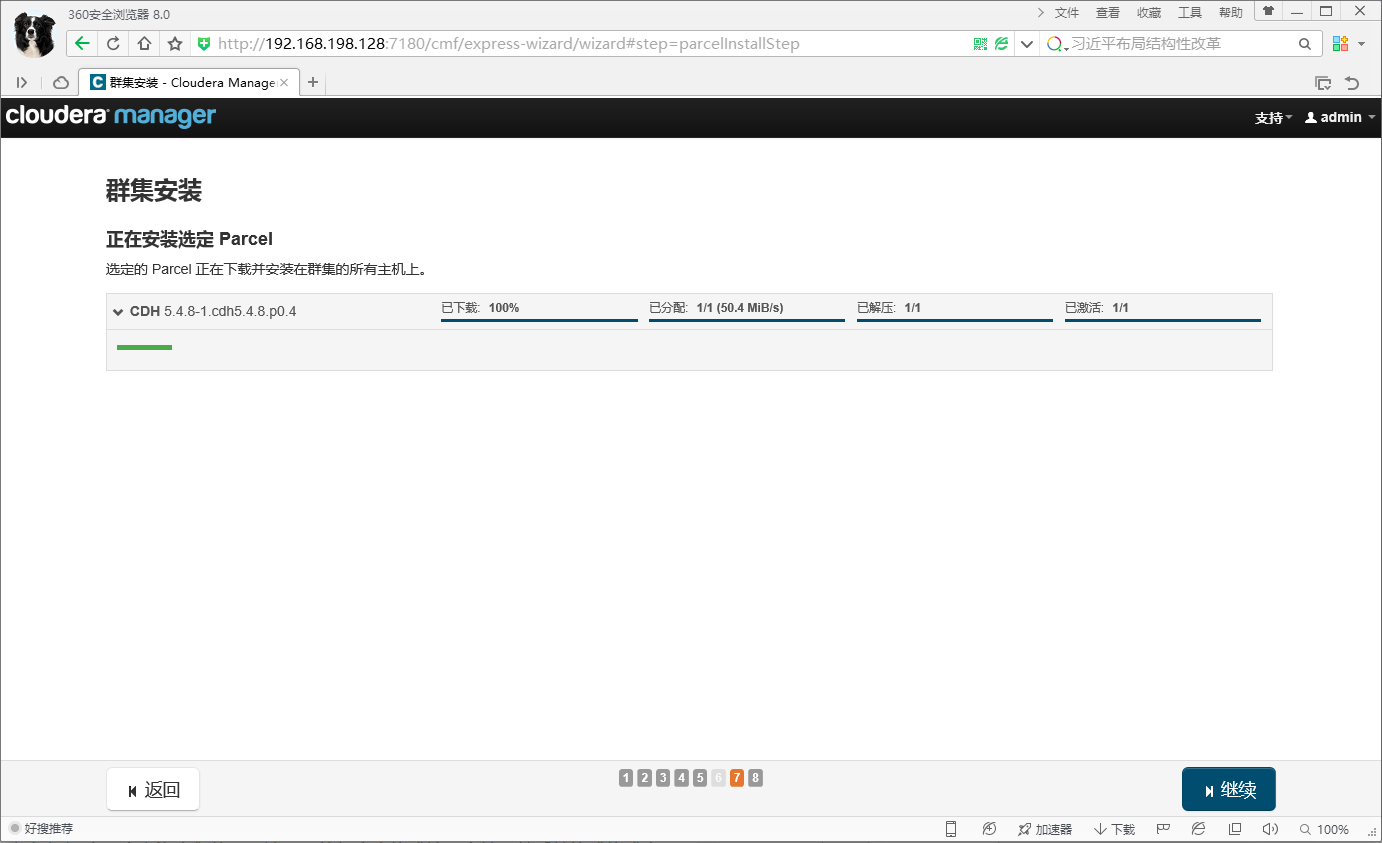The height and width of the screenshot is (843, 1382).
Task: Select the 群集安装 Cloudera Manager tab
Action: click(x=190, y=82)
